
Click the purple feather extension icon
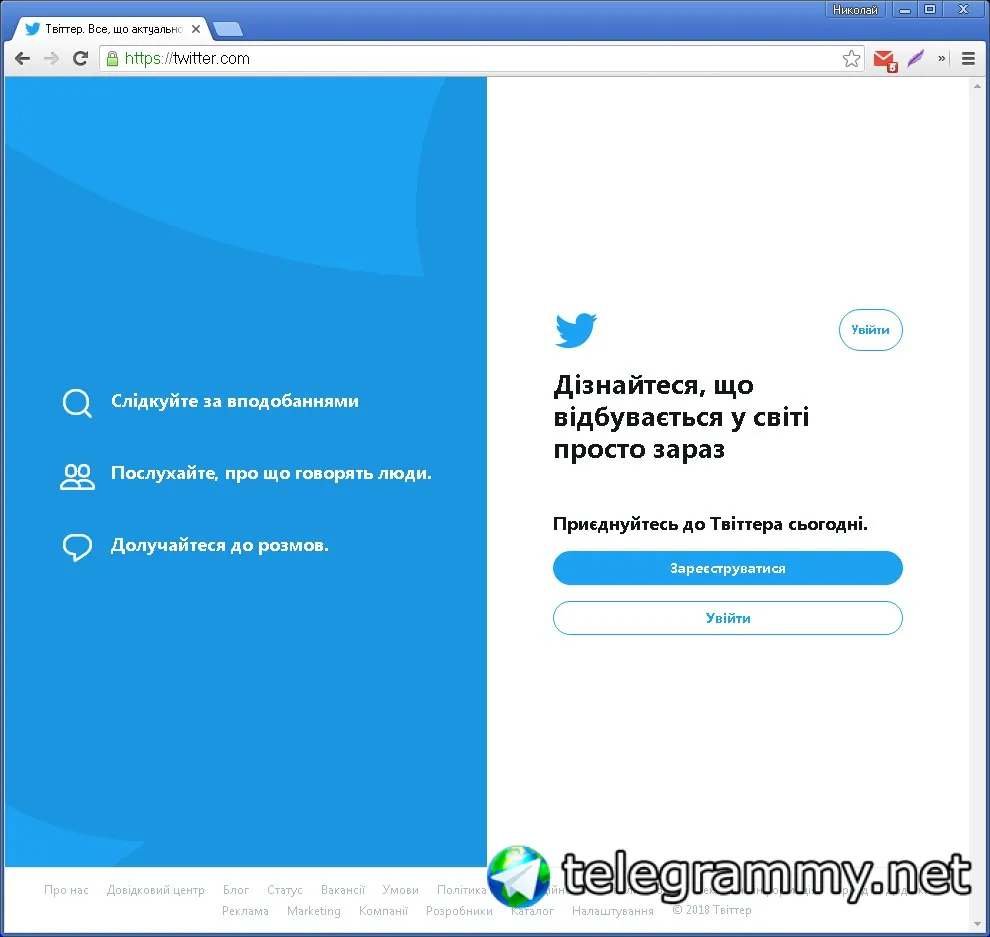tap(915, 59)
